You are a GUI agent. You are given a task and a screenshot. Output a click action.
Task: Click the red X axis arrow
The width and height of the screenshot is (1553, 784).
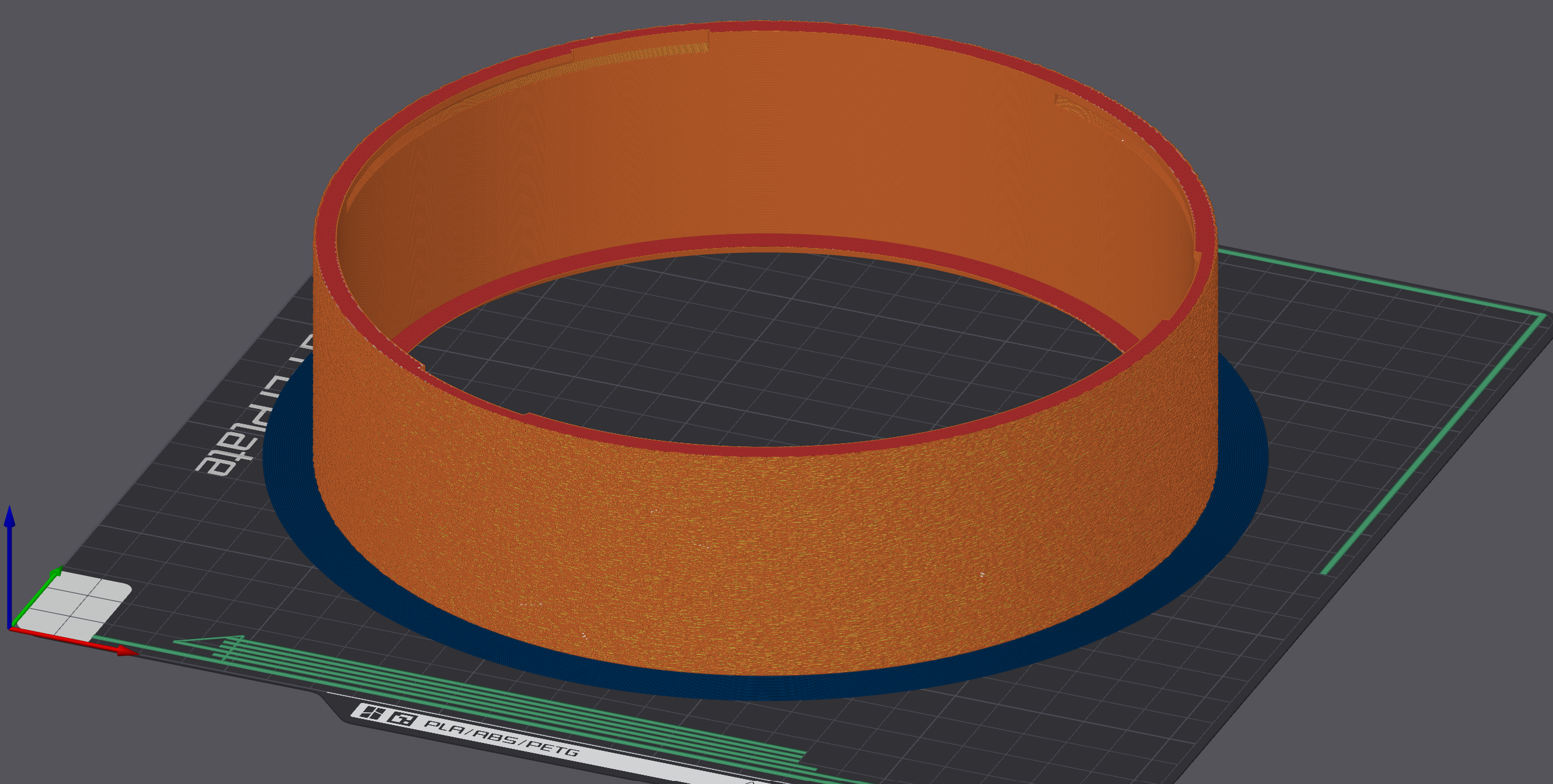point(74,642)
